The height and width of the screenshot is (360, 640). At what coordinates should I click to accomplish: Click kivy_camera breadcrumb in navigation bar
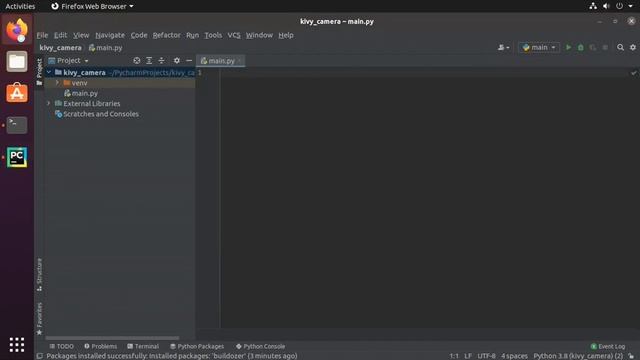[x=60, y=48]
